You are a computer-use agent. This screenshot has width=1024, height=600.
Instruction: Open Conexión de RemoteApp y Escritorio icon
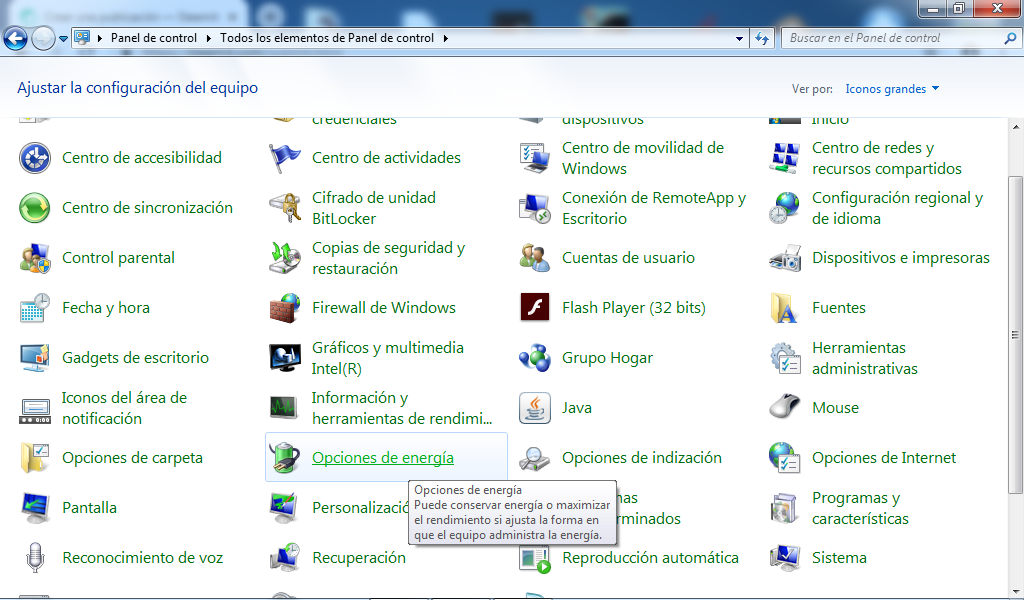click(x=535, y=208)
